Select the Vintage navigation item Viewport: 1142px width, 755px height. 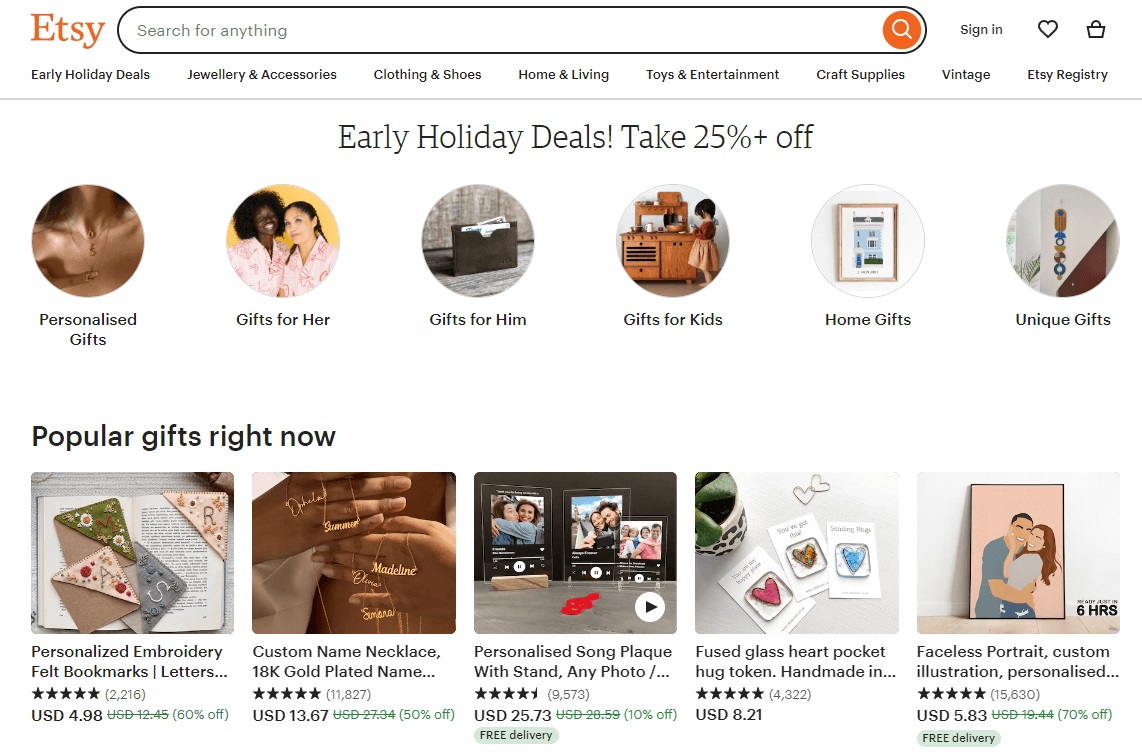coord(965,74)
